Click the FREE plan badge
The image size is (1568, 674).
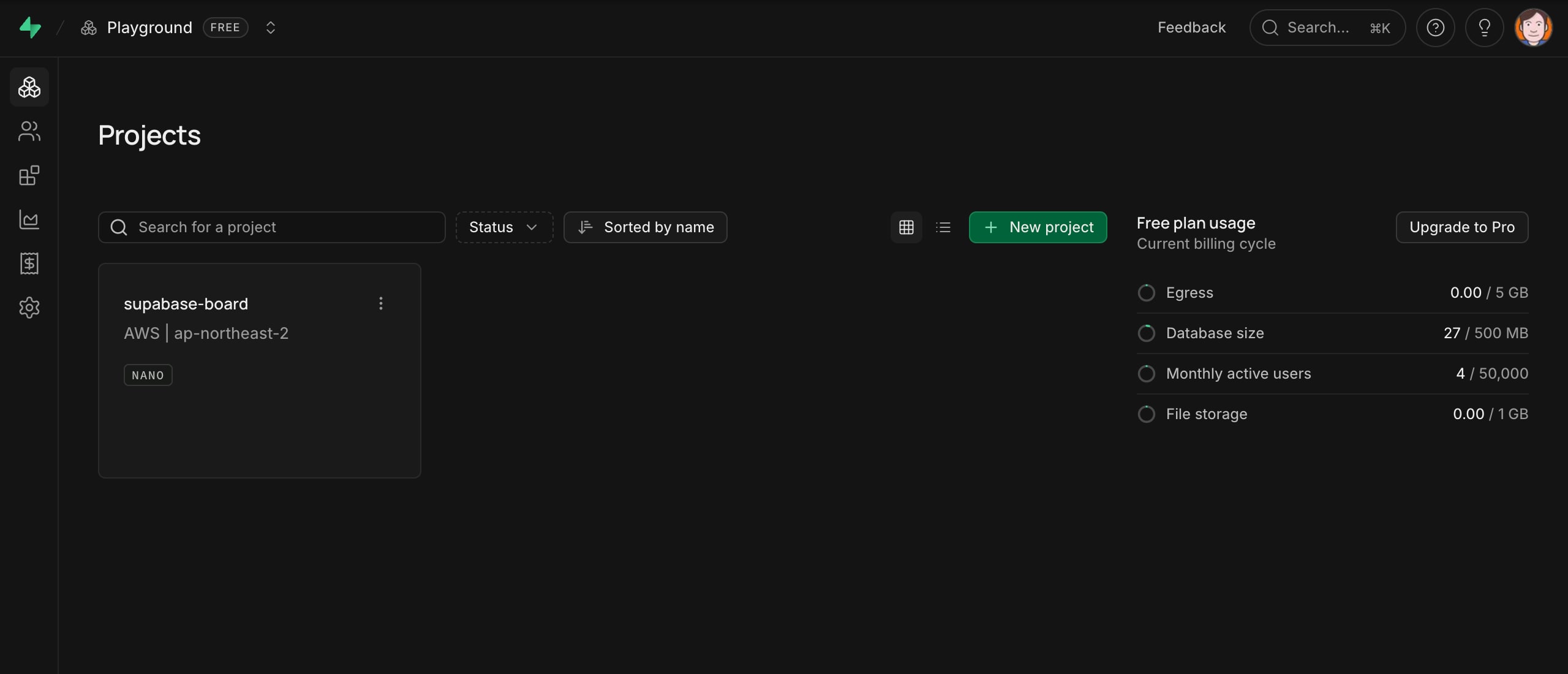pos(225,28)
